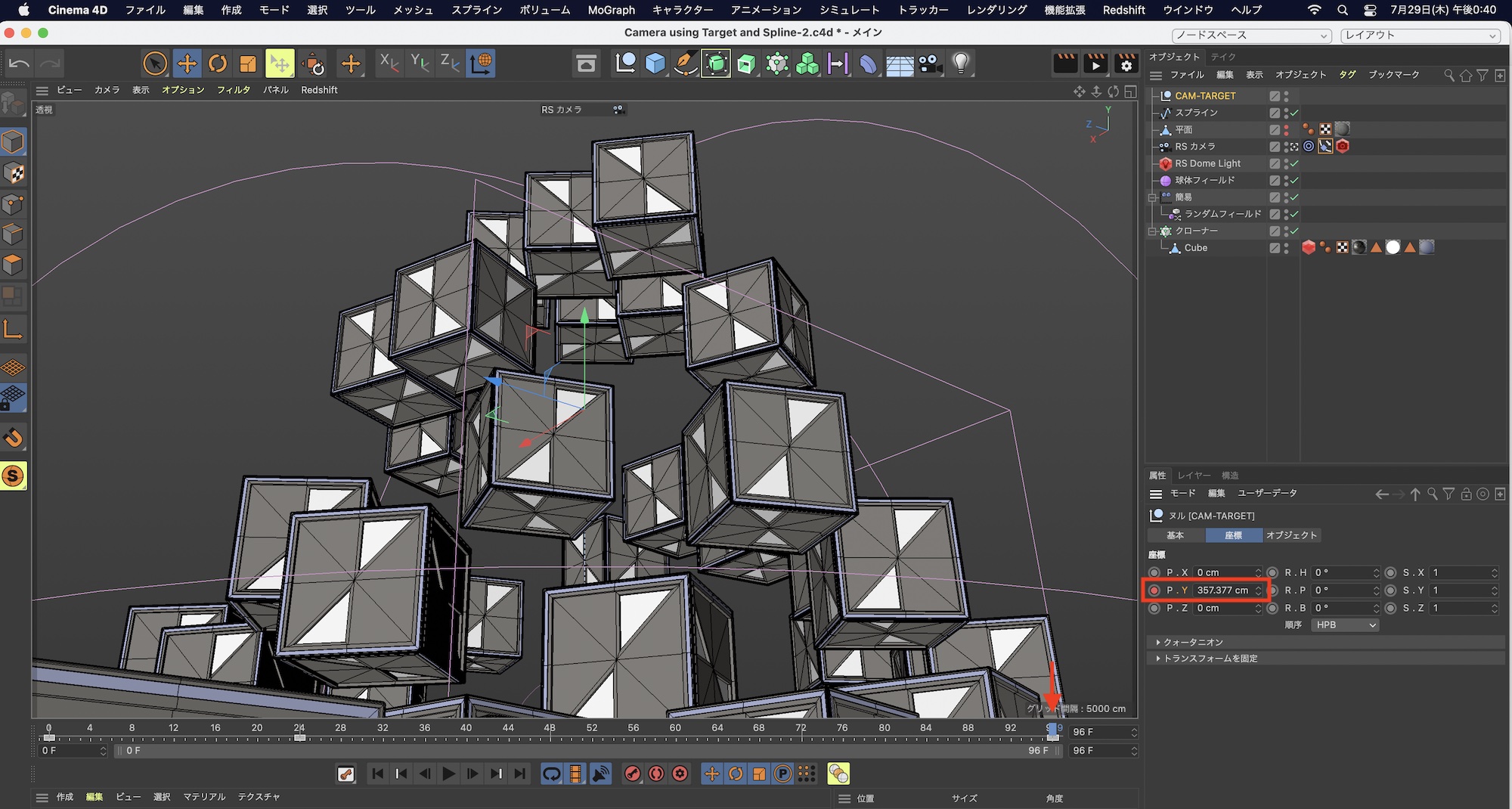Image resolution: width=1512 pixels, height=809 pixels.
Task: Click the Undo arrow icon
Action: click(x=19, y=64)
